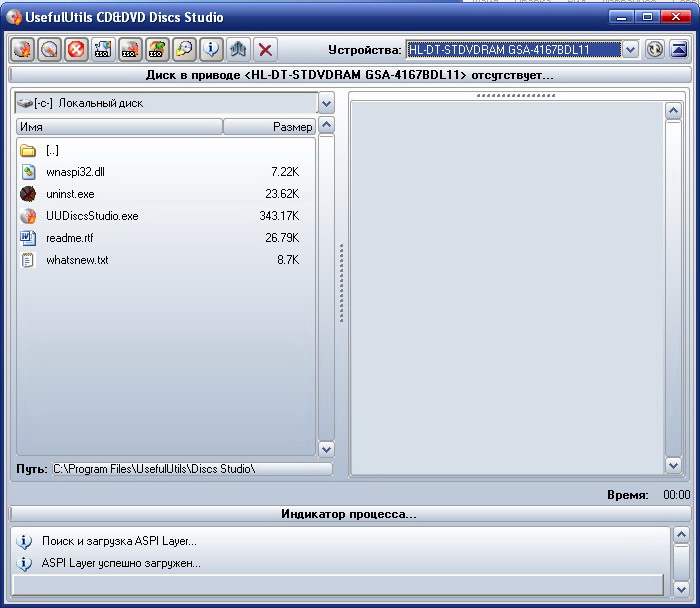
Task: Open the blue info bubble toolbar icon
Action: (211, 49)
